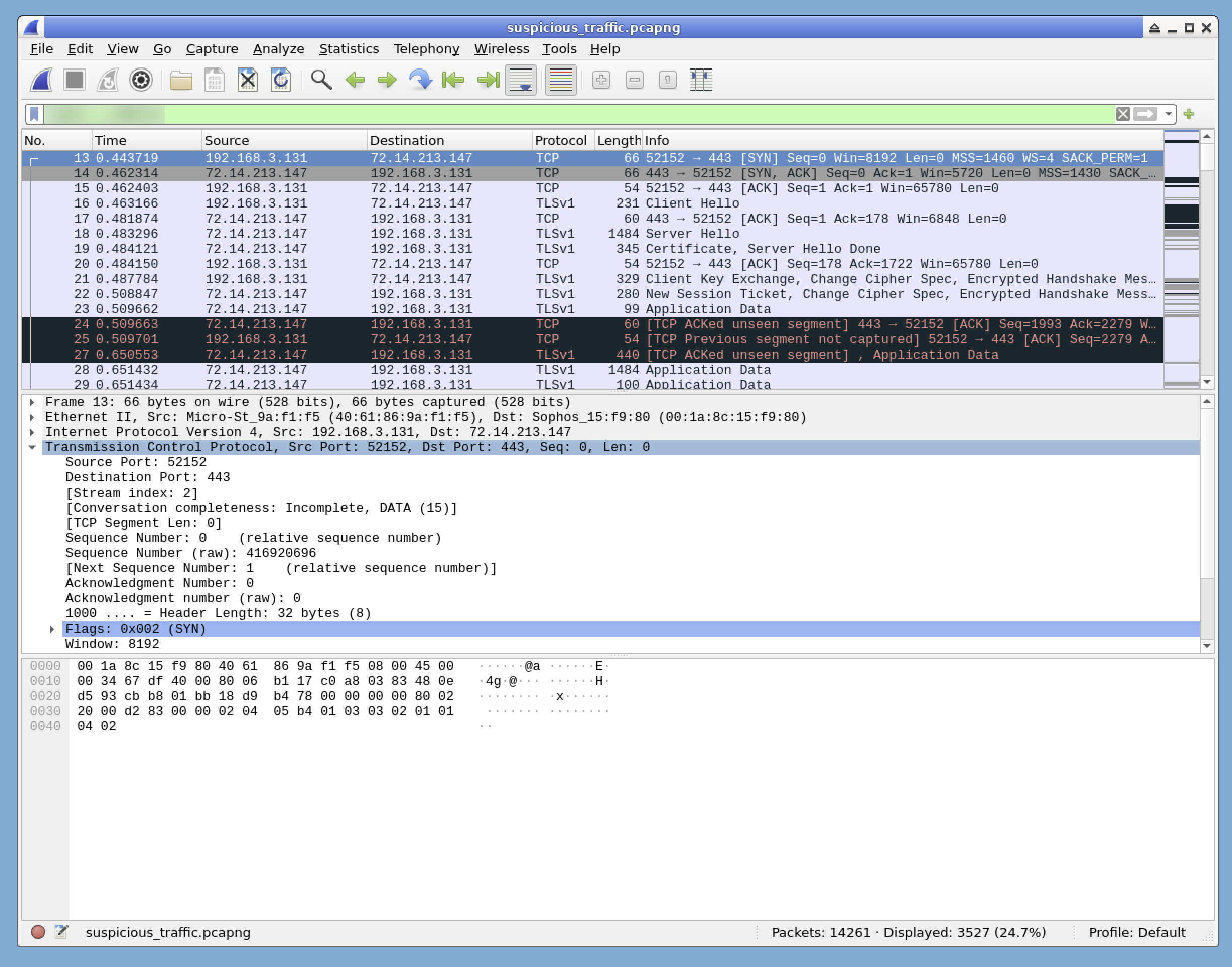The image size is (1232, 967).
Task: Click the Resize columns icon
Action: pos(701,80)
